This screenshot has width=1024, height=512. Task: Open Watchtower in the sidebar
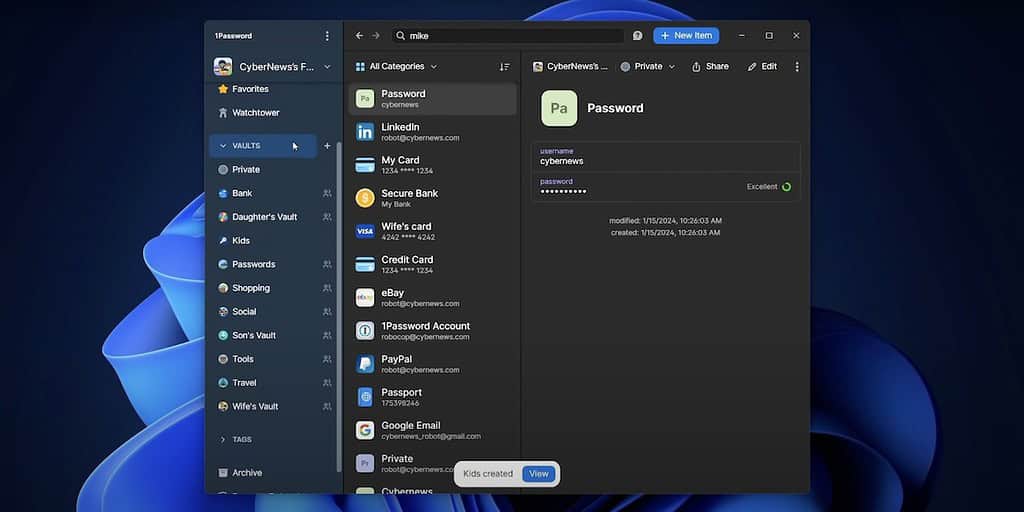(255, 113)
